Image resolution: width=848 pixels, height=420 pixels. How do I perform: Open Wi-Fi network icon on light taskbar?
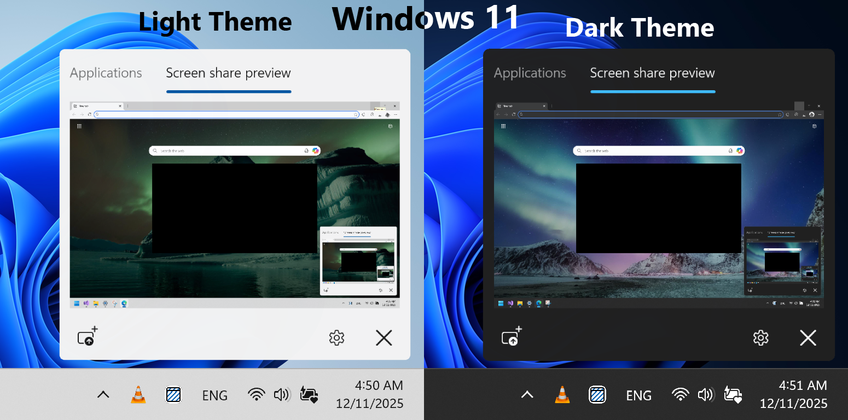coord(256,395)
